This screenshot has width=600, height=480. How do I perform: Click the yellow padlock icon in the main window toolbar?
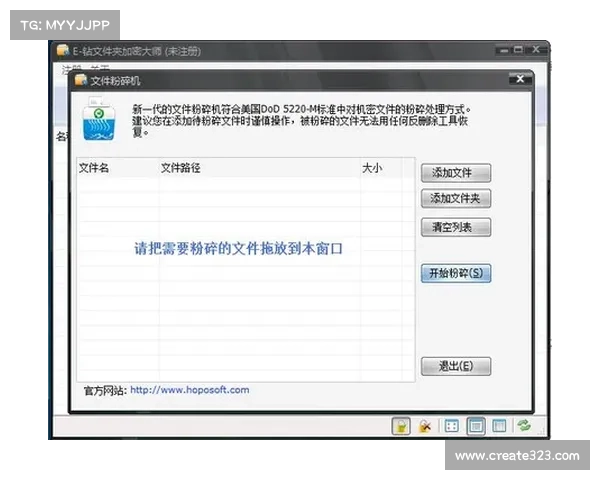[x=401, y=426]
